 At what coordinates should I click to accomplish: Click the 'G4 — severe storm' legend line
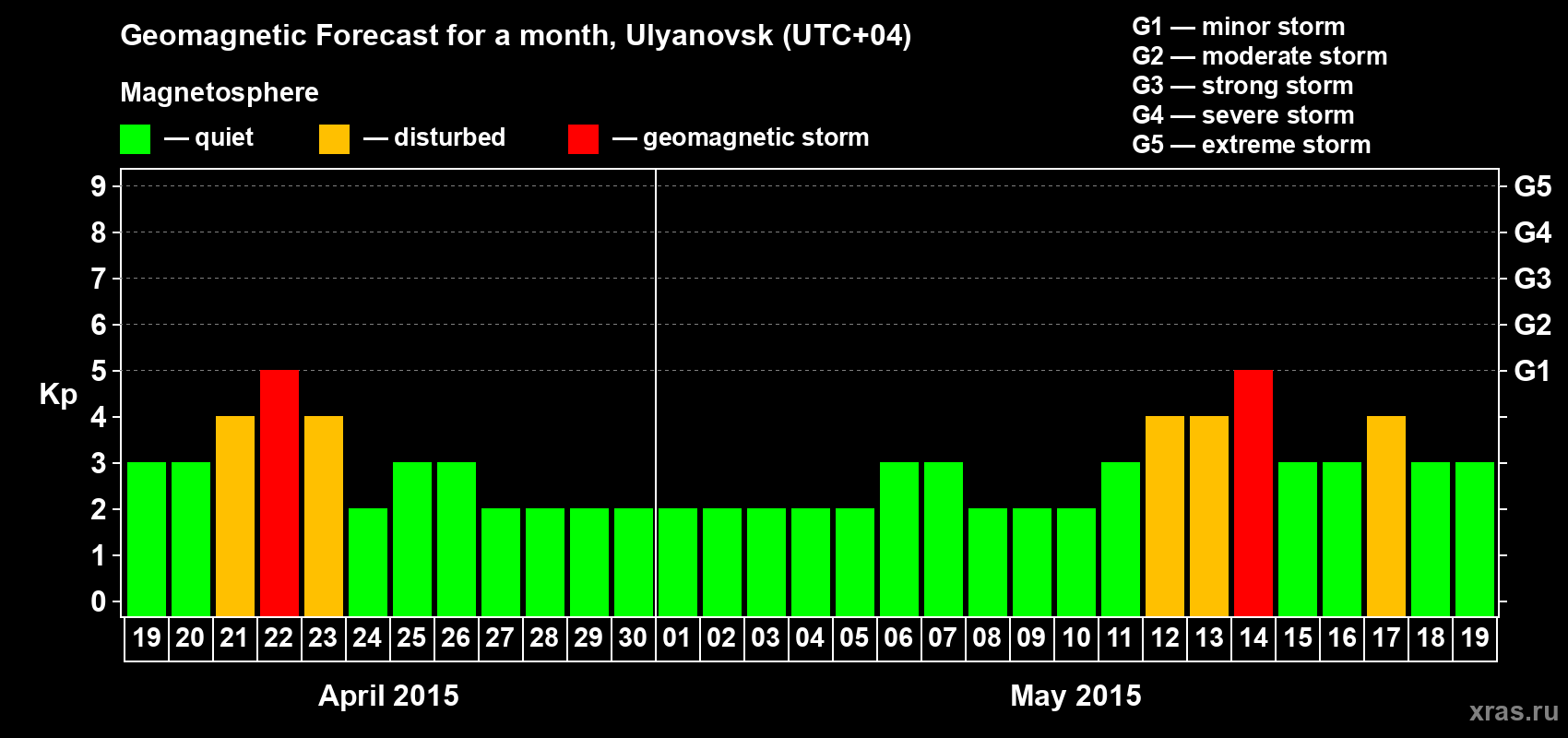[x=1243, y=115]
